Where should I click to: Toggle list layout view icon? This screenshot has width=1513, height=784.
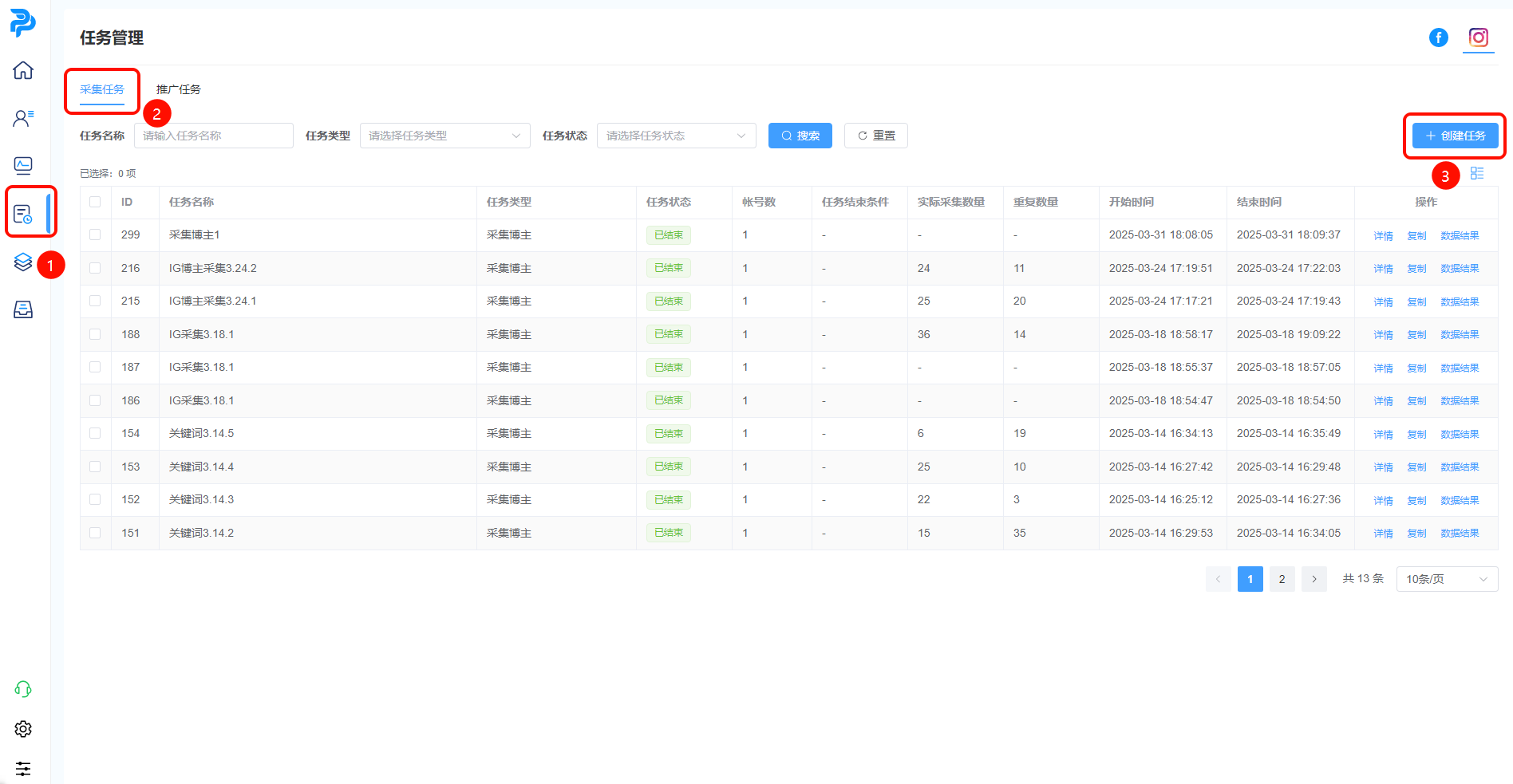[1477, 173]
